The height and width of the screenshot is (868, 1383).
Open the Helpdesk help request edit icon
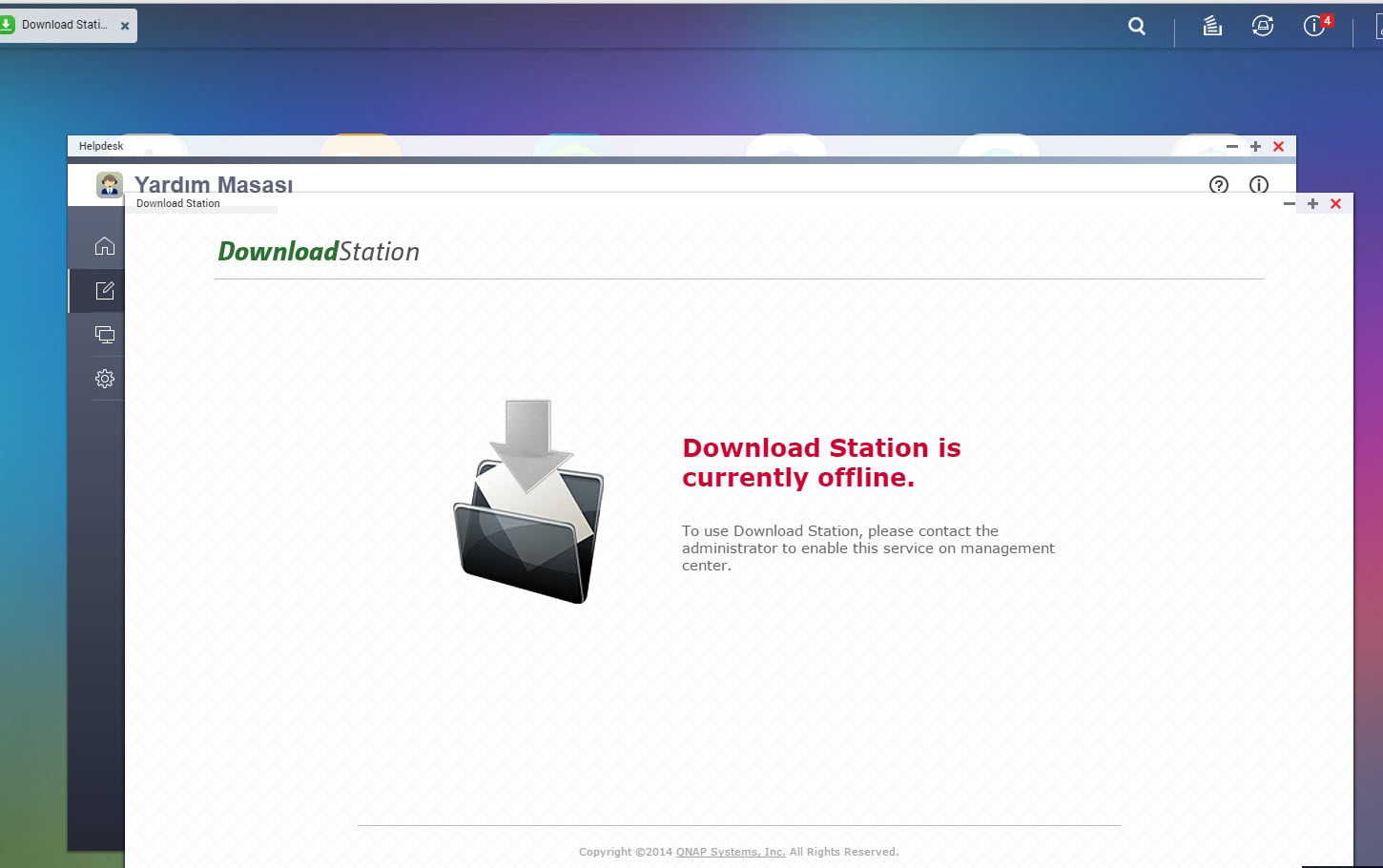coord(105,291)
